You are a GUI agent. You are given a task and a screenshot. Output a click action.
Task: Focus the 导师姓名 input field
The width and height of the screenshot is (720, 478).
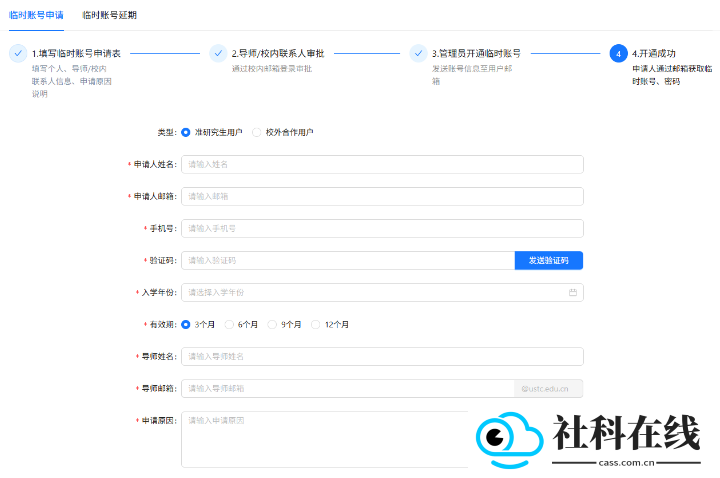pos(382,356)
